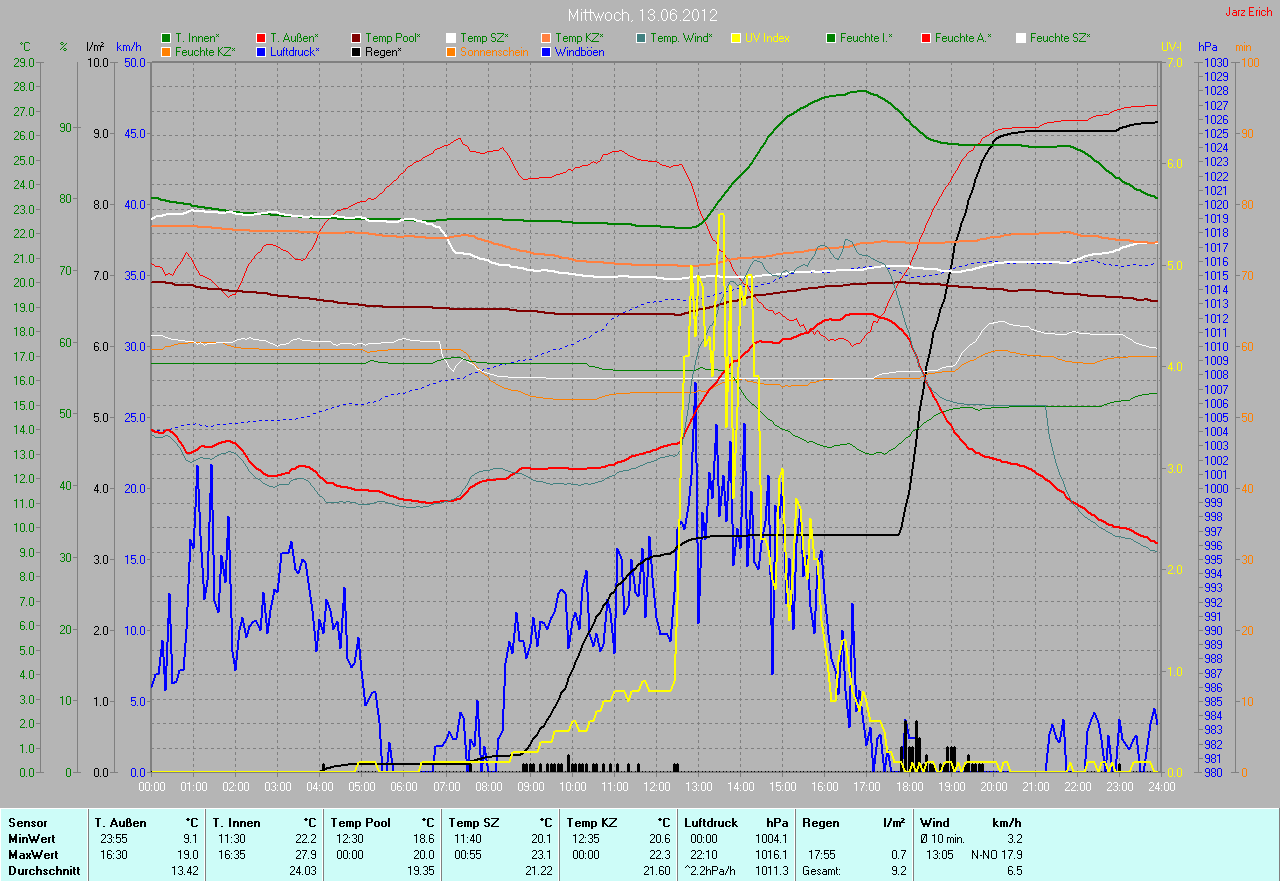Click the chart title Mittwoch, 13.06.2012
The height and width of the screenshot is (881, 1280).
coord(640,16)
